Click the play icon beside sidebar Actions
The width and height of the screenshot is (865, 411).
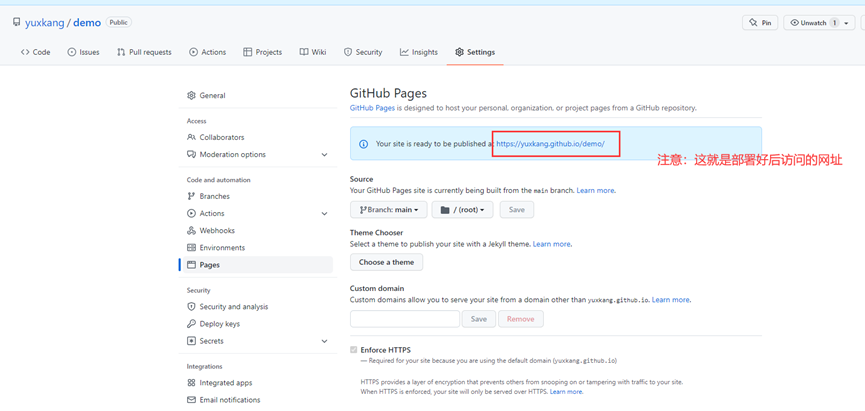[x=191, y=213]
